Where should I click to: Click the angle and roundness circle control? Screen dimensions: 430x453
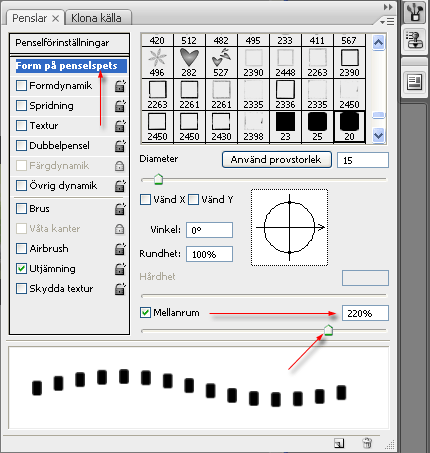(x=289, y=228)
